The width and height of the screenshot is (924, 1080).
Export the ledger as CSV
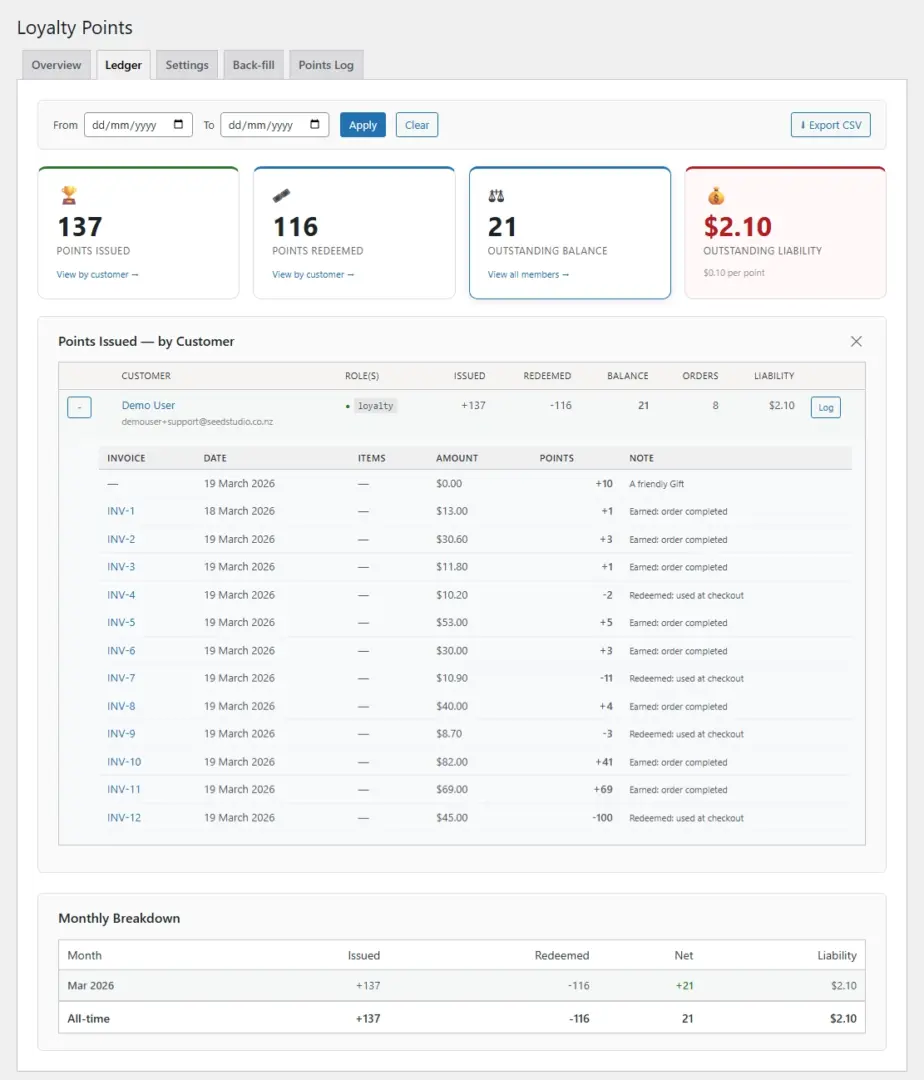point(830,125)
